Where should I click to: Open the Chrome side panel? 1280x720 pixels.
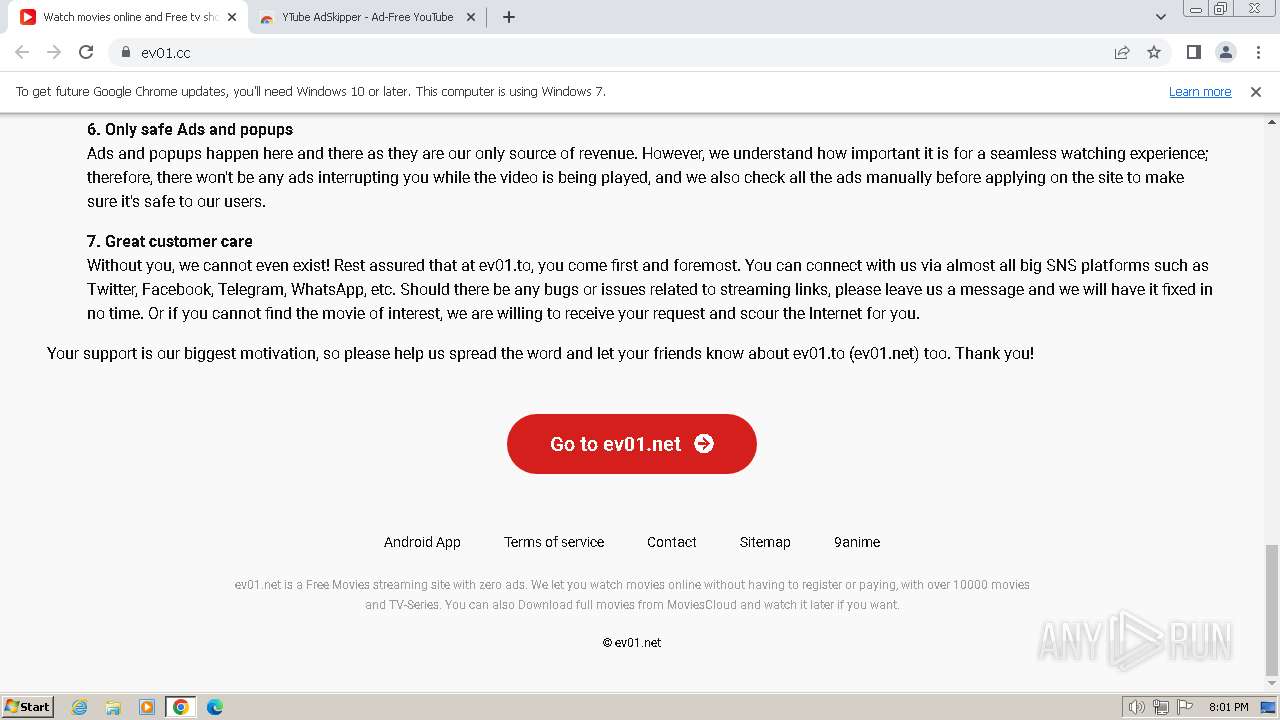(1193, 53)
